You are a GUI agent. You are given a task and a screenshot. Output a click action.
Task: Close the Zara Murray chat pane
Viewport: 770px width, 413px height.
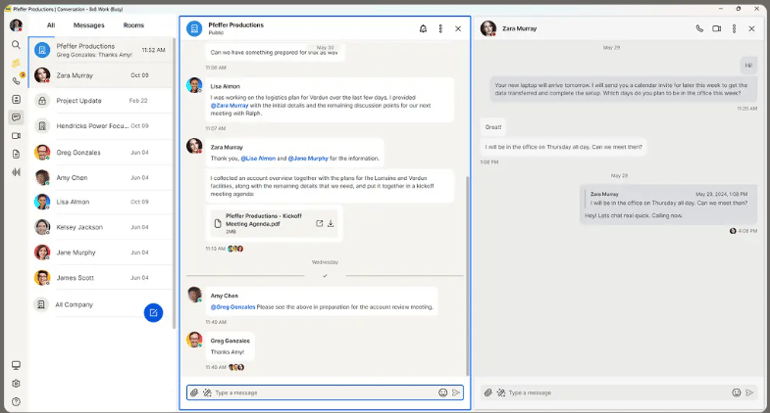pyautogui.click(x=751, y=28)
